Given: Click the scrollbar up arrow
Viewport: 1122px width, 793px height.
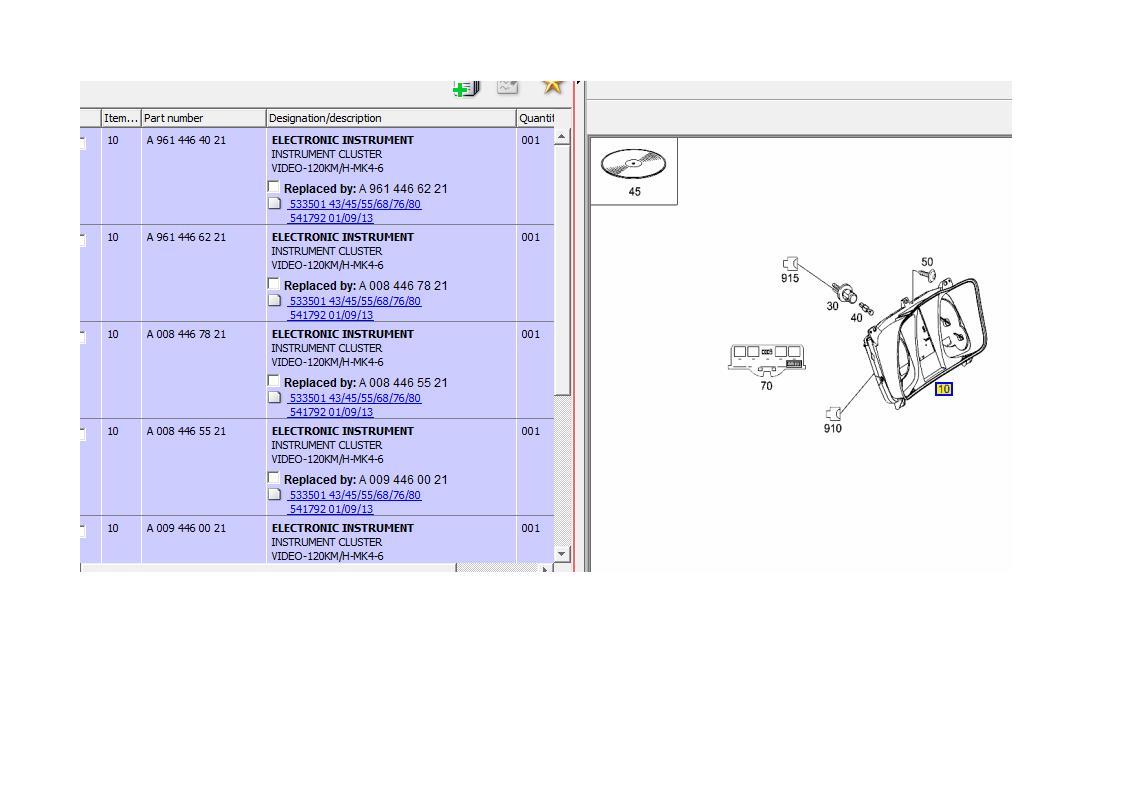Looking at the screenshot, I should pos(561,137).
